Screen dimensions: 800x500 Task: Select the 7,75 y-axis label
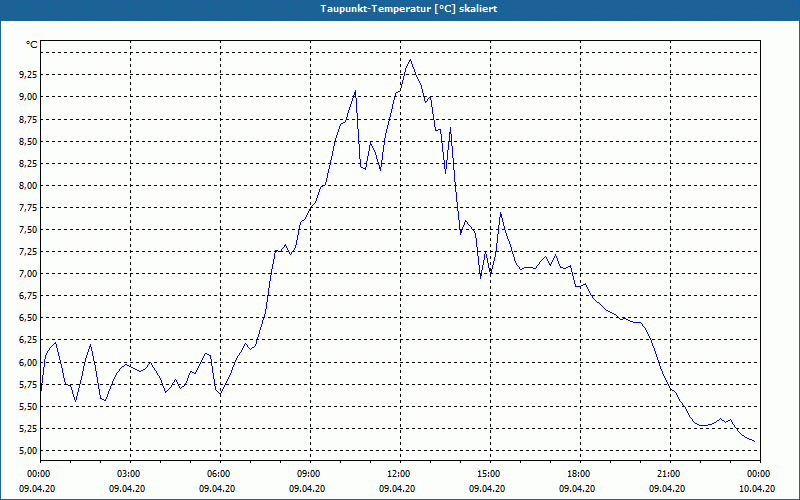[x=28, y=208]
